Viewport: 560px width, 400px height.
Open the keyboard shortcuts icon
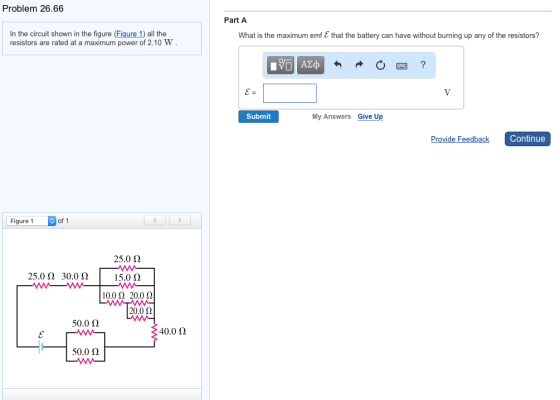pyautogui.click(x=401, y=66)
